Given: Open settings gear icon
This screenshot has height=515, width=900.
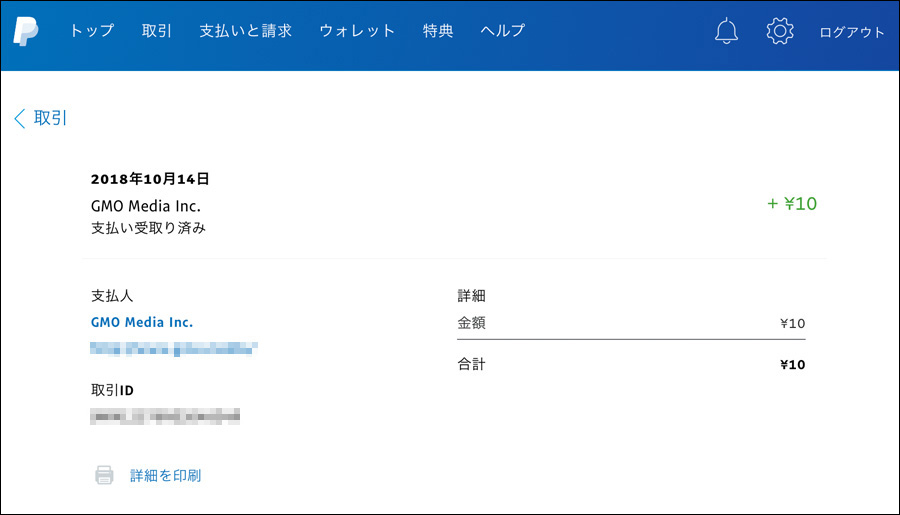Looking at the screenshot, I should [x=779, y=31].
